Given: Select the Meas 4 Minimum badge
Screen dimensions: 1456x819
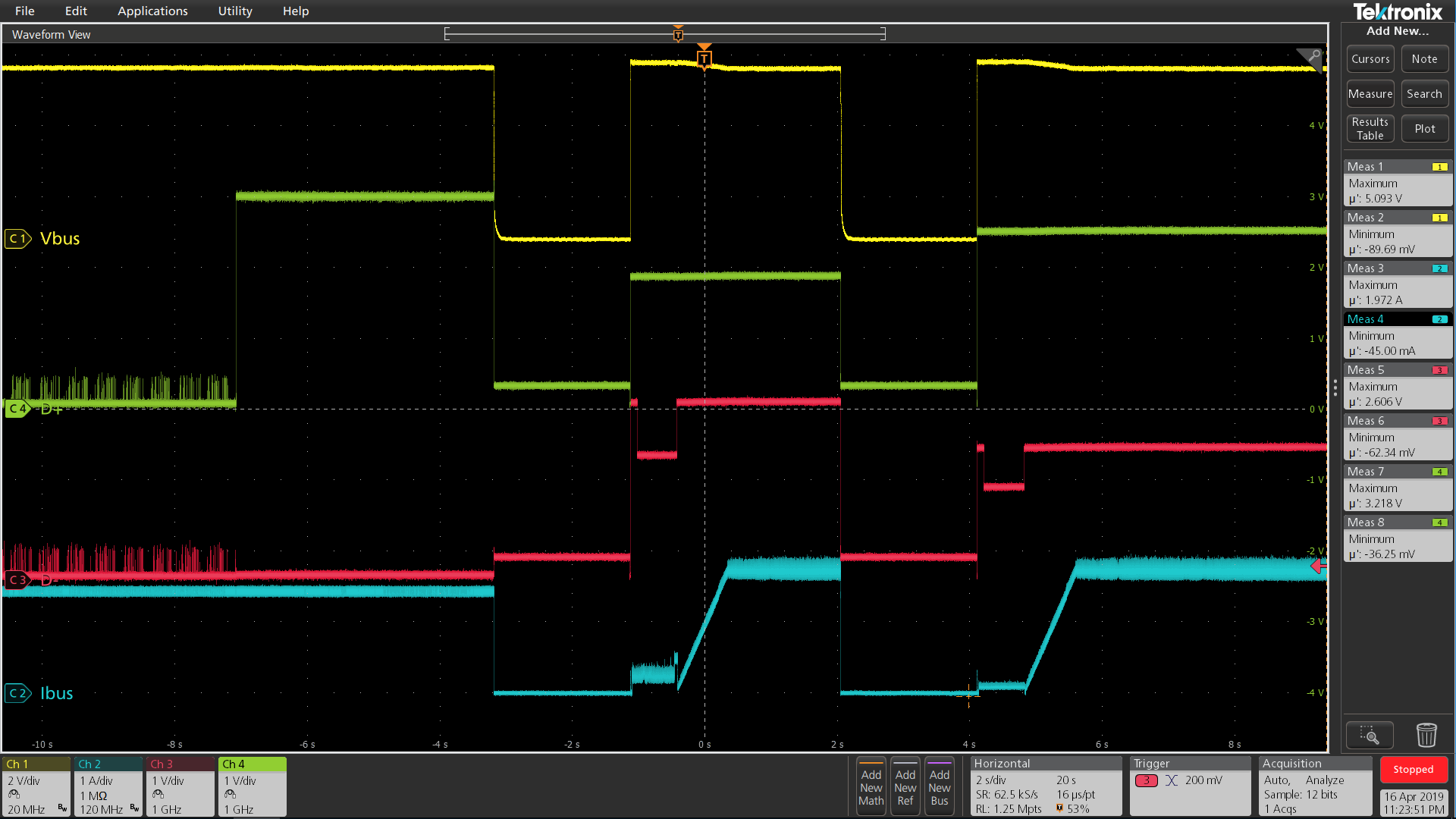Looking at the screenshot, I should pos(1397,335).
